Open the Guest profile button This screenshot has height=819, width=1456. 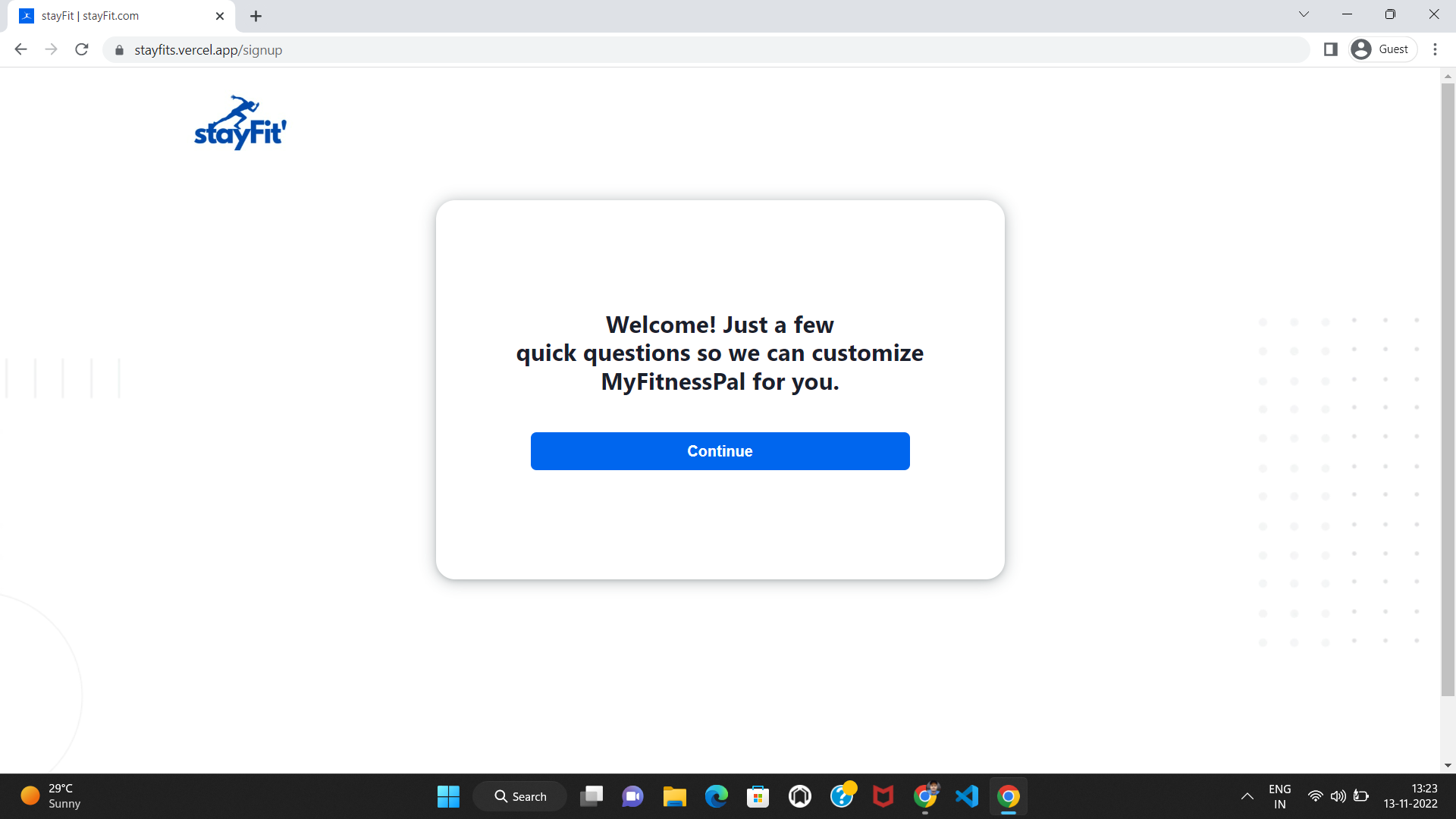coord(1383,49)
